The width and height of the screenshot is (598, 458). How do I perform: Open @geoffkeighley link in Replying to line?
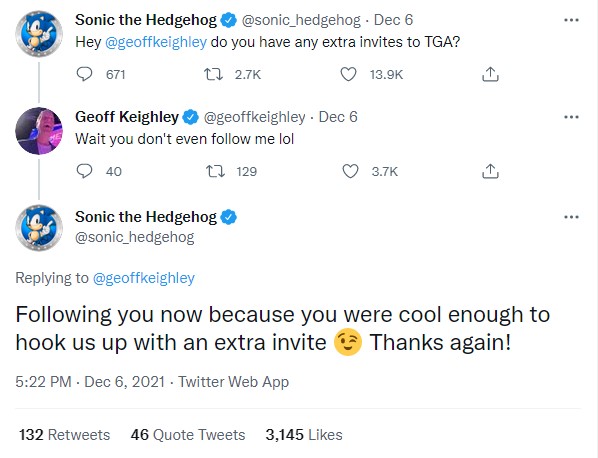pos(144,278)
